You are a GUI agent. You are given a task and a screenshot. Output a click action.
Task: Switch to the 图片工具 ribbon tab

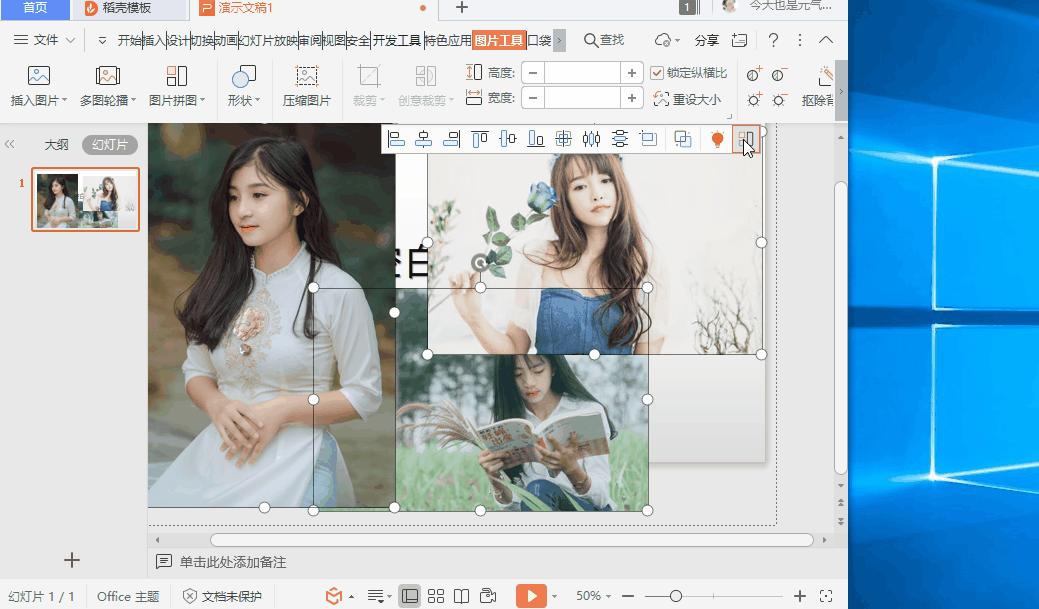click(x=501, y=41)
